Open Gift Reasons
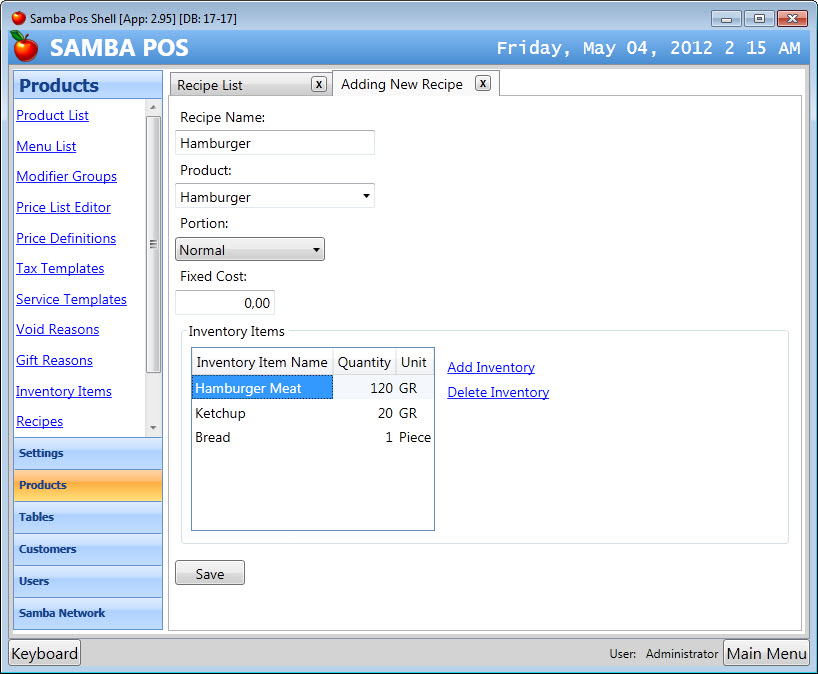This screenshot has height=674, width=818. 54,360
